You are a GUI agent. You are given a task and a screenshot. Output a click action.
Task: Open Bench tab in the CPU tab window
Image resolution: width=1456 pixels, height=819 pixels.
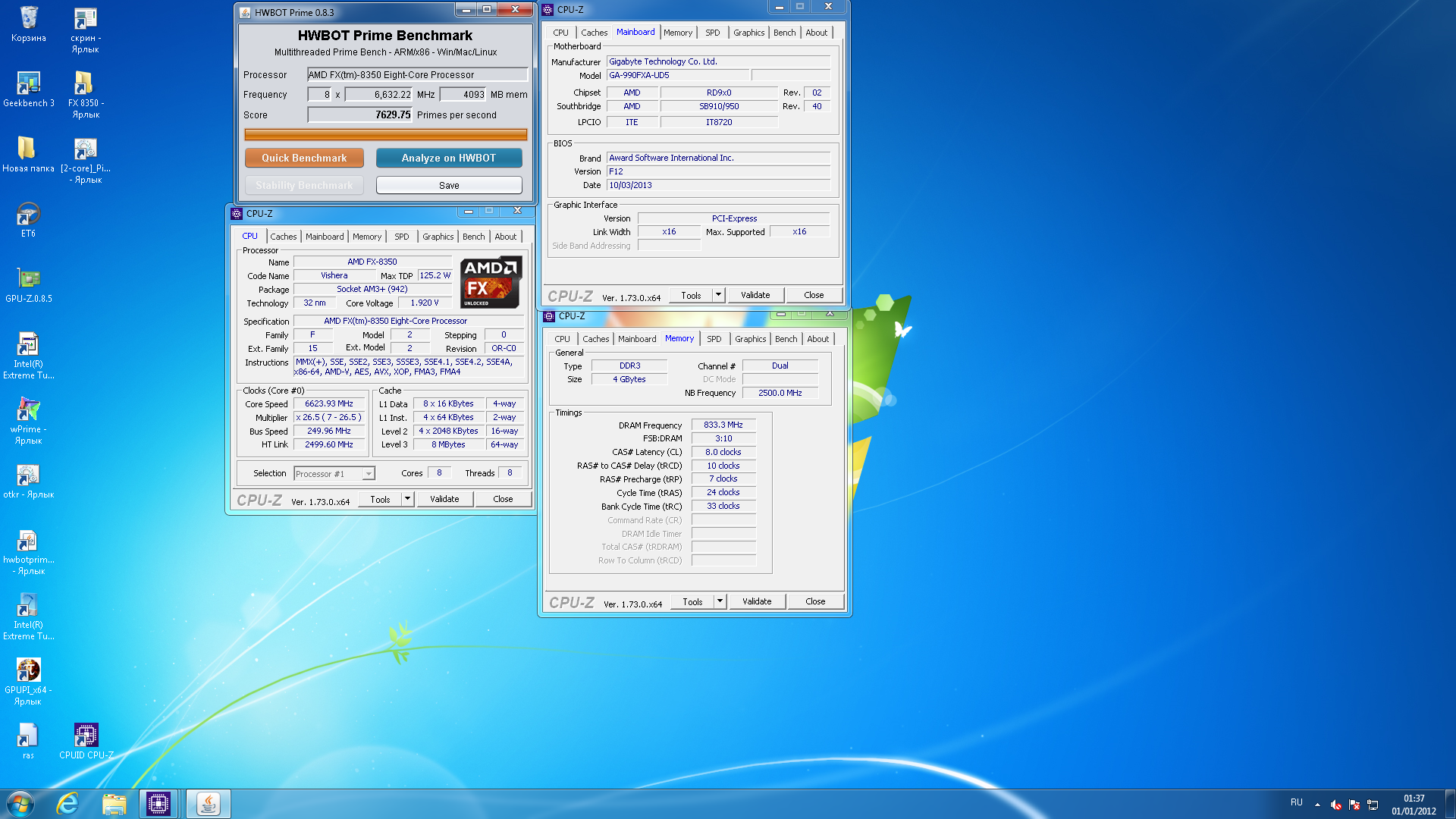pos(473,237)
